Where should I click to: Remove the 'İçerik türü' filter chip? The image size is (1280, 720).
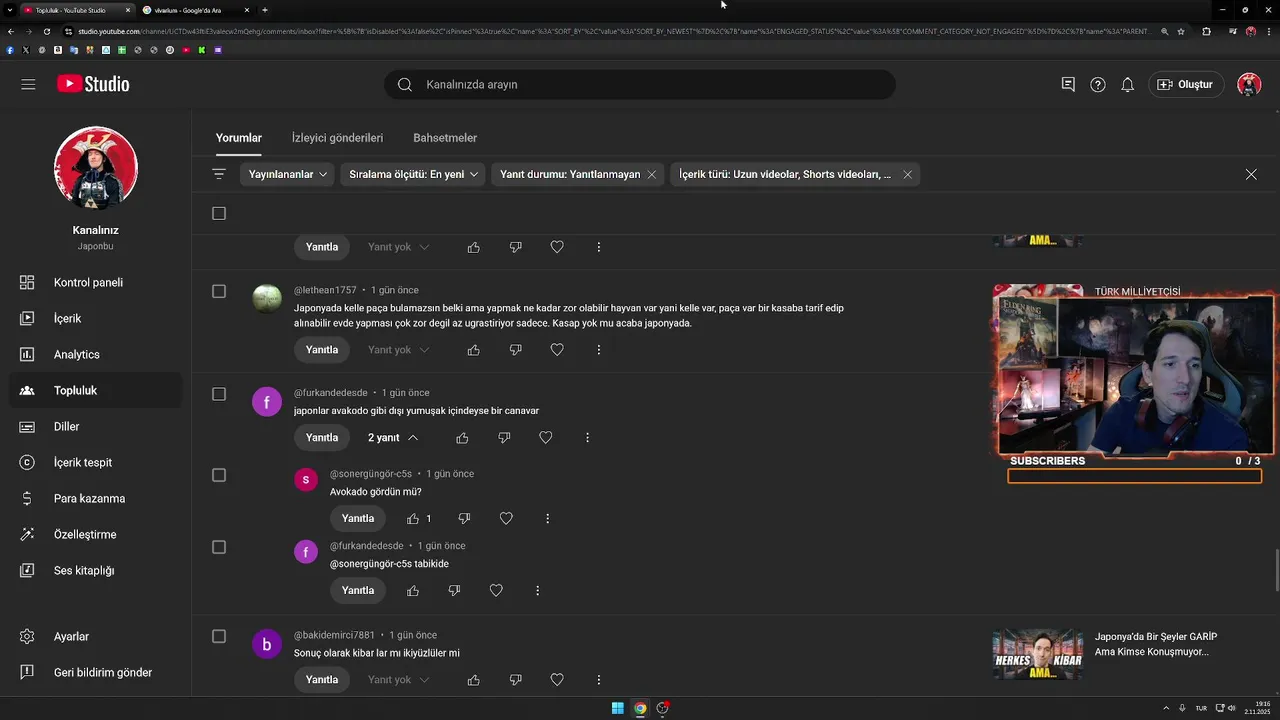pyautogui.click(x=907, y=174)
